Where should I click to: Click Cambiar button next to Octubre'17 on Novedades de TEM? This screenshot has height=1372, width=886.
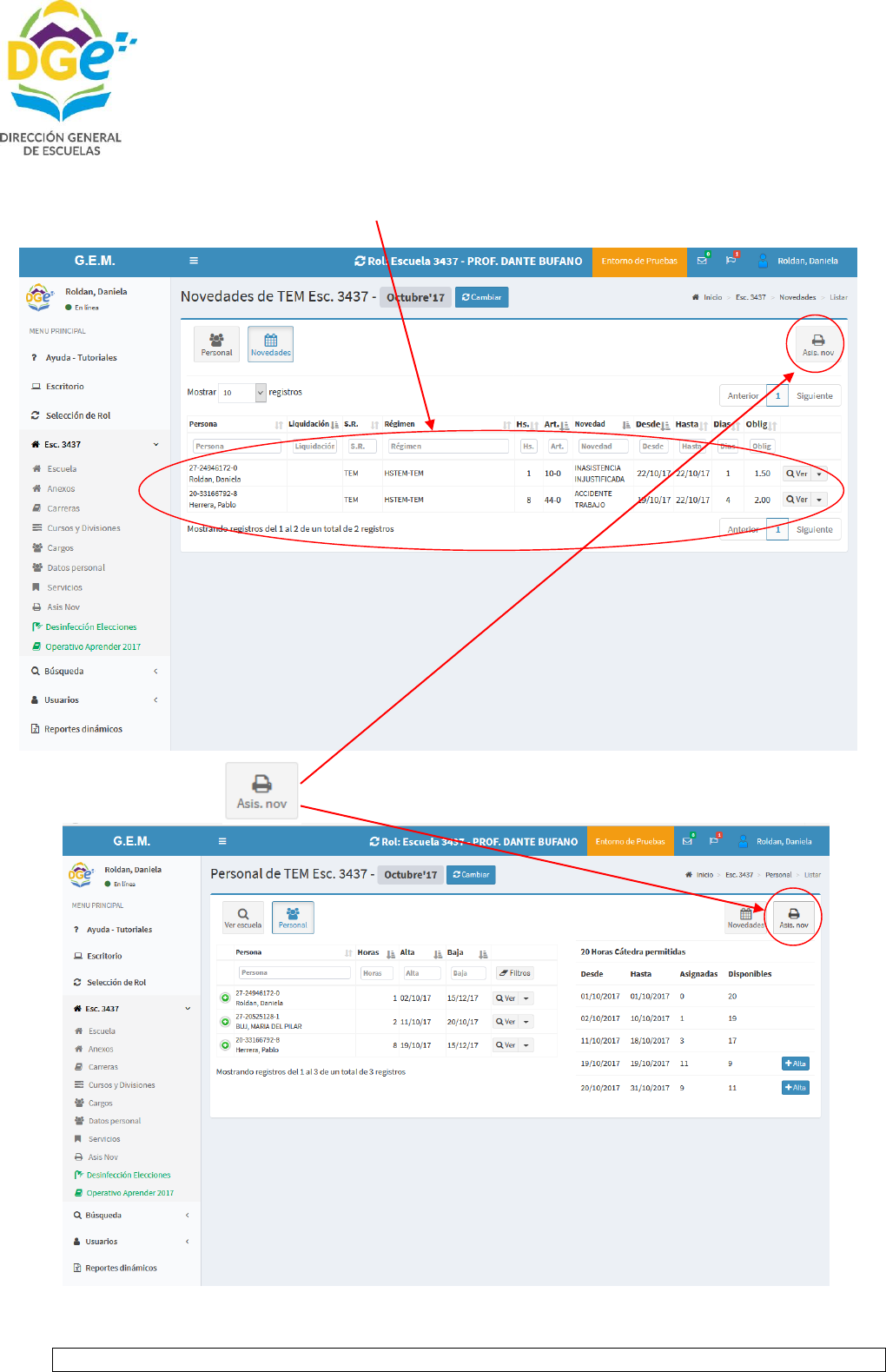point(482,297)
